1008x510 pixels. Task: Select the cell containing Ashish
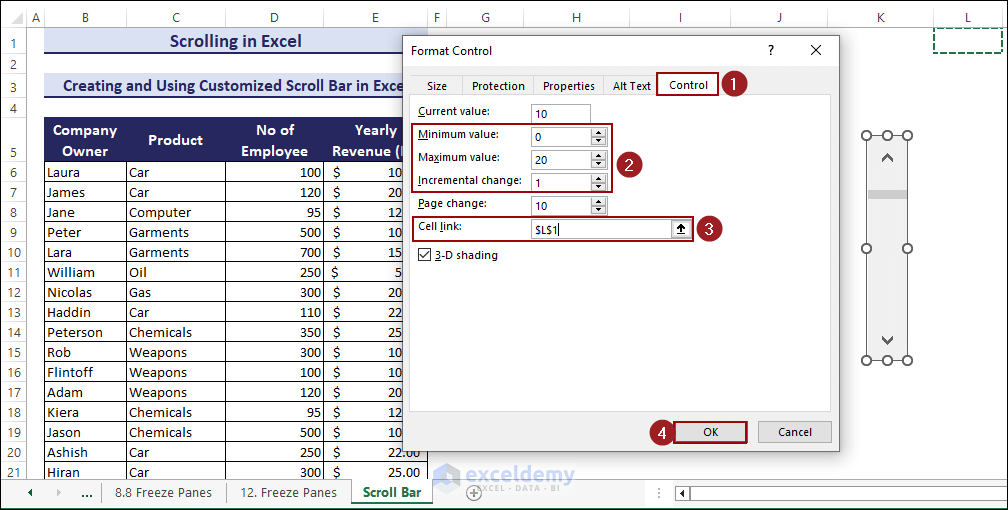click(85, 452)
